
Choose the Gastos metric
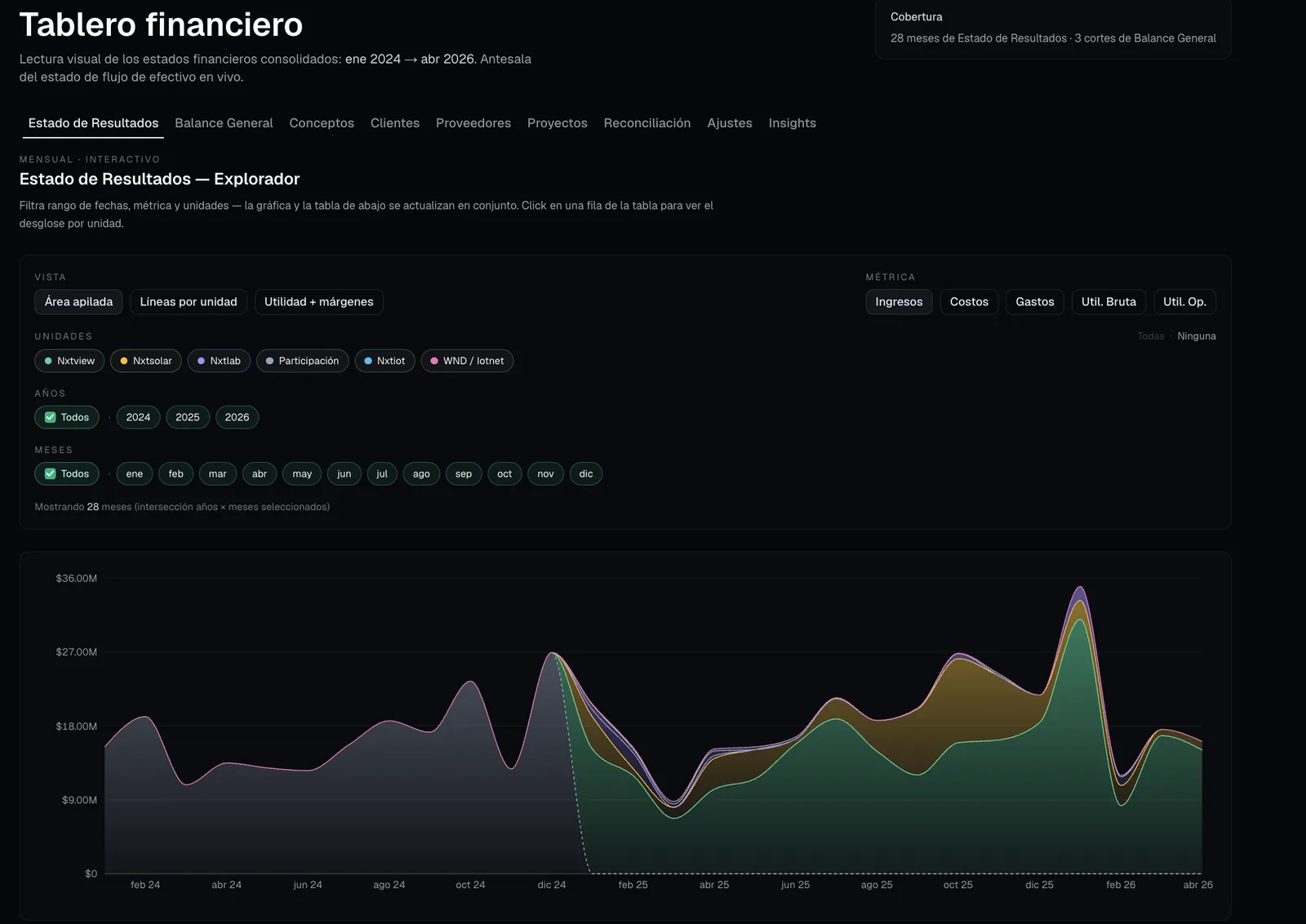point(1035,302)
